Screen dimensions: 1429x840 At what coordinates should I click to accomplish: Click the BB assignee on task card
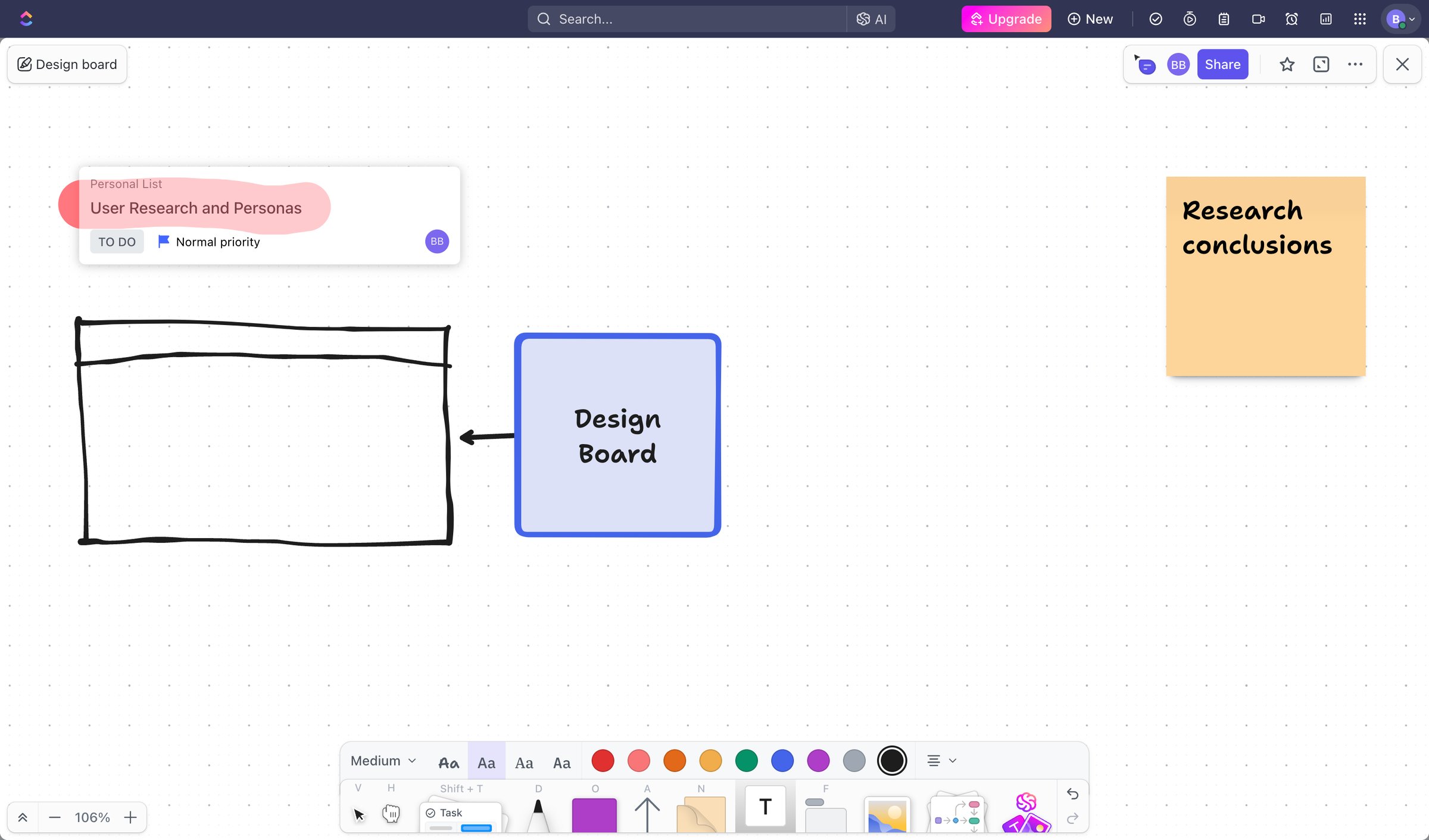tap(437, 241)
